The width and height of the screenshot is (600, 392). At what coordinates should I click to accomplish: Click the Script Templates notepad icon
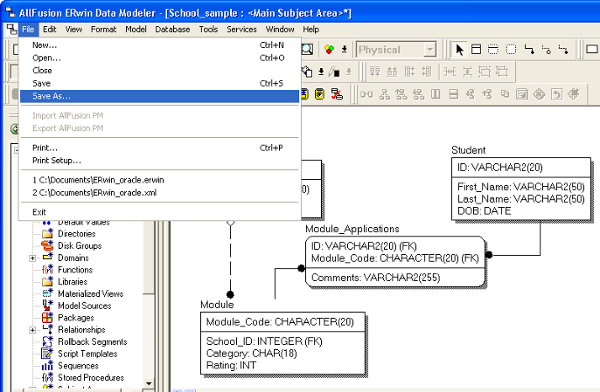click(47, 353)
